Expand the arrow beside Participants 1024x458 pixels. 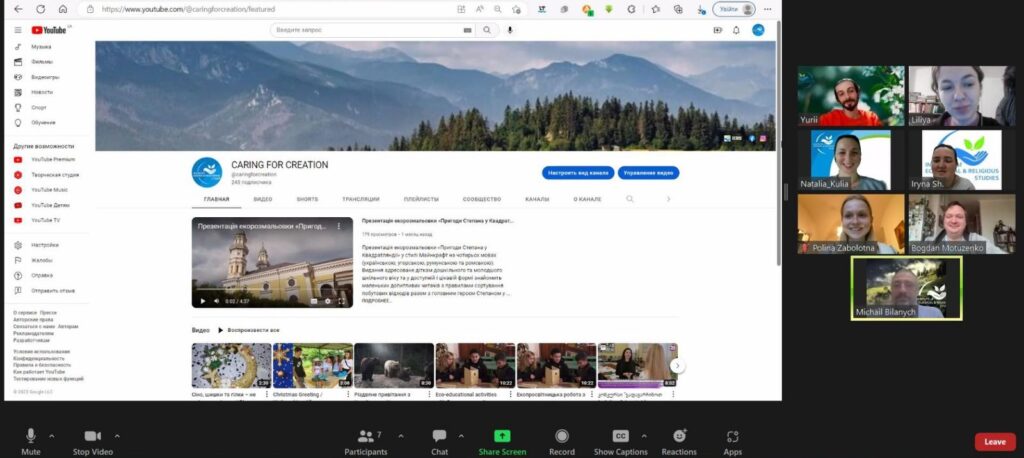(x=400, y=436)
